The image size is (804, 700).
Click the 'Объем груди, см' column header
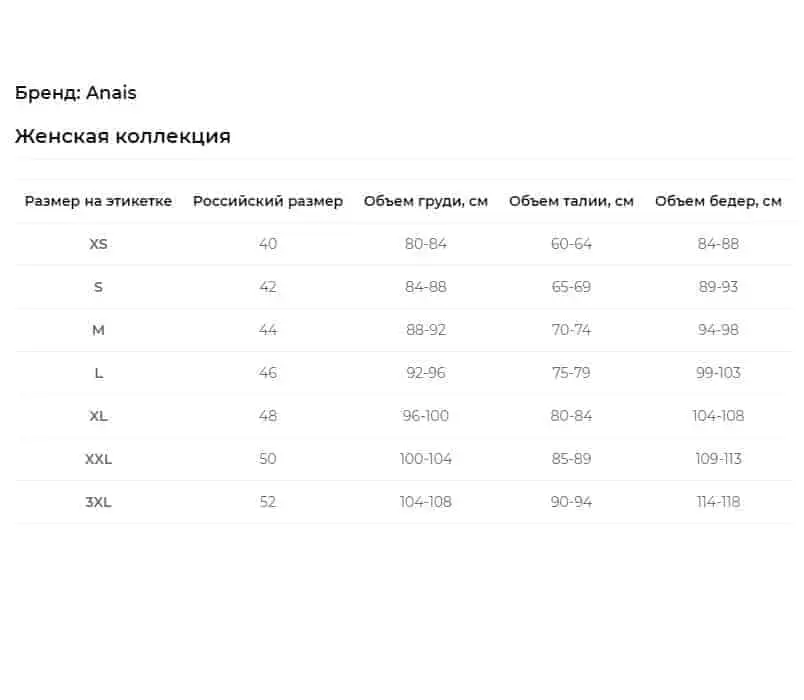[x=426, y=201]
